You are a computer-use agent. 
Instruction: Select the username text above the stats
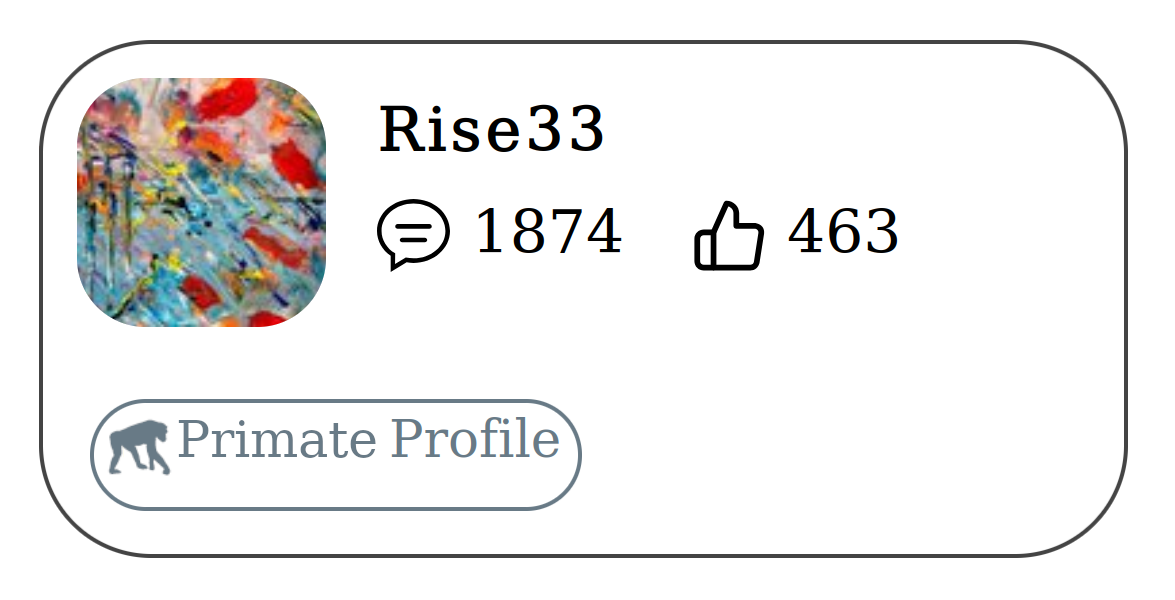coord(491,130)
